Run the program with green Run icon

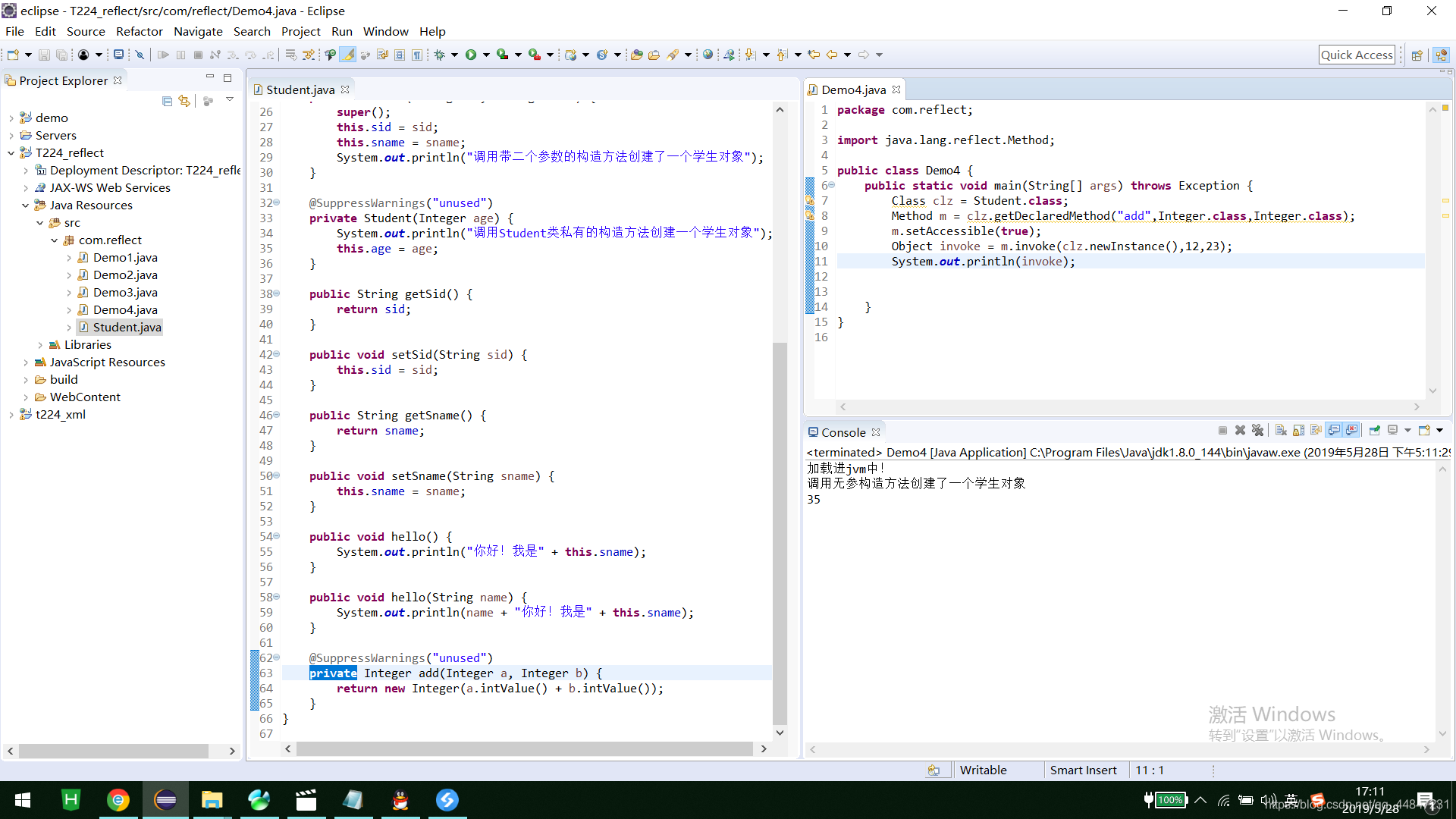471,55
